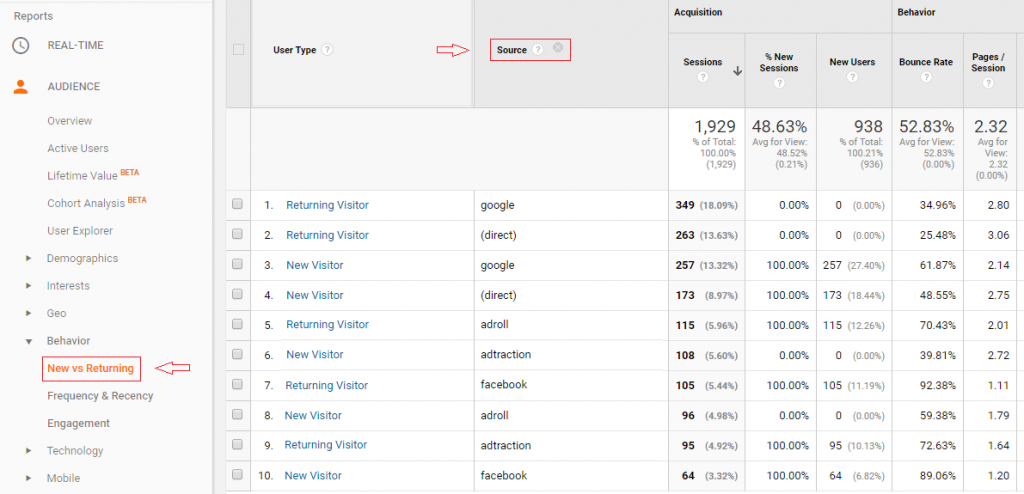Screen dimensions: 1024x494
Task: Click the Audience person icon
Action: (x=21, y=87)
